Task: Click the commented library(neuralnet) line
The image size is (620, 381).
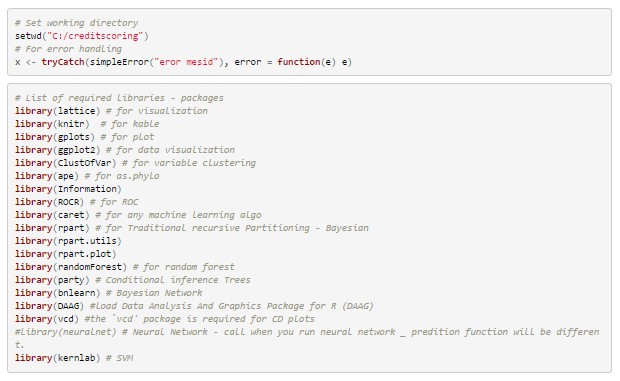Action: tap(307, 338)
